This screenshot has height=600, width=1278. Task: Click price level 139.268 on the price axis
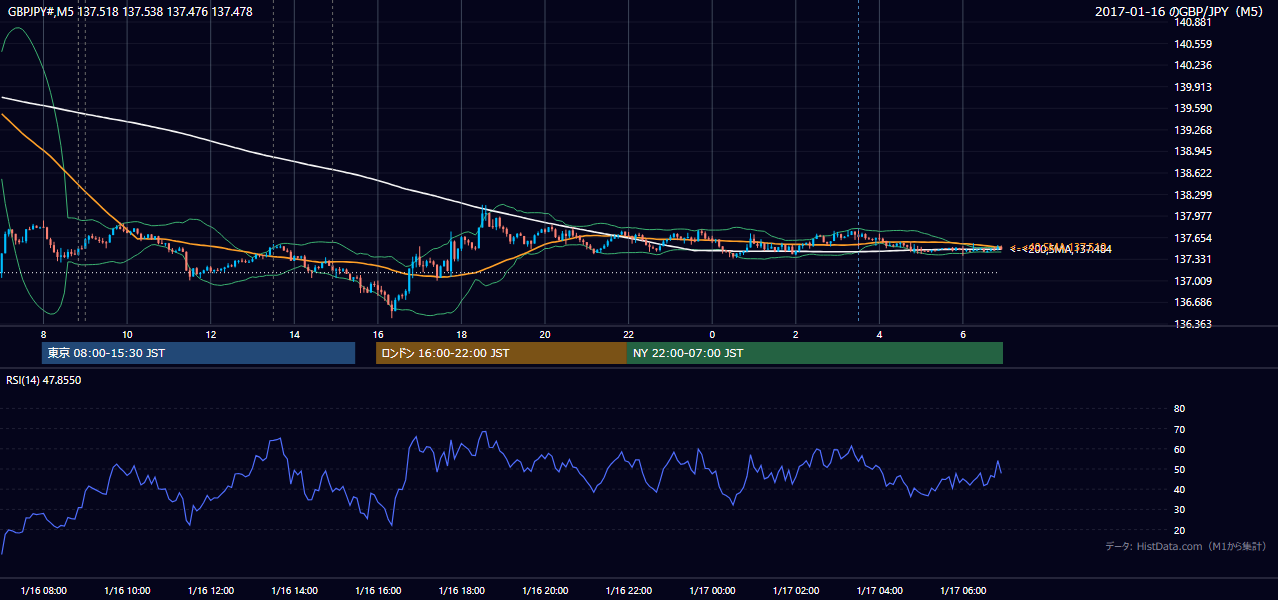tap(1193, 130)
